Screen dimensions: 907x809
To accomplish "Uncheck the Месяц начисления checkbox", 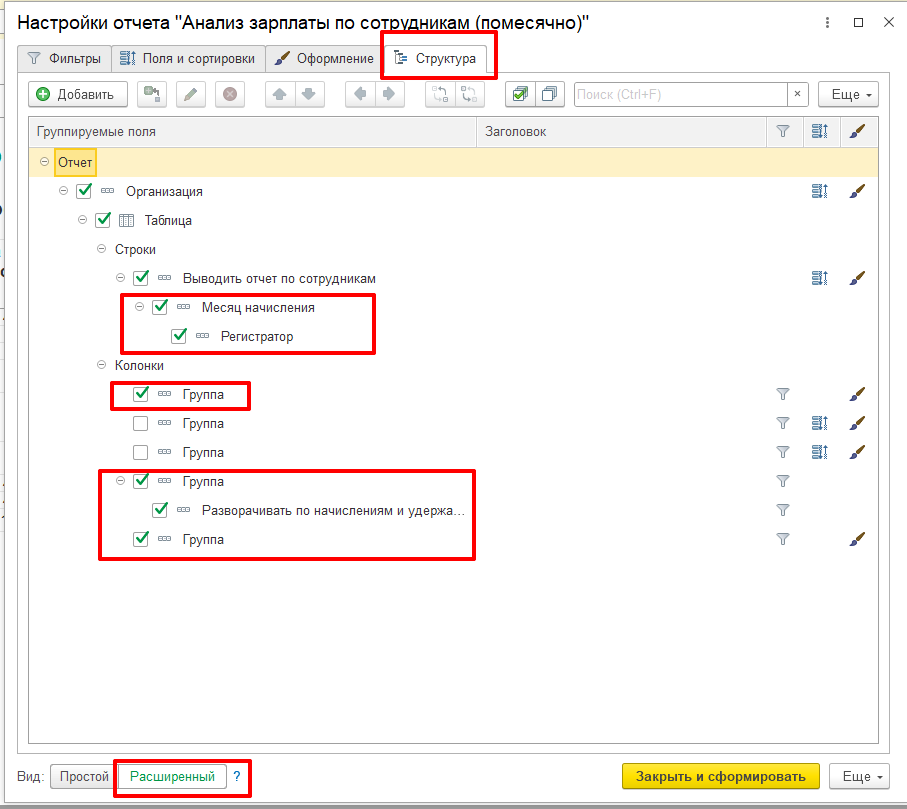I will pos(160,308).
